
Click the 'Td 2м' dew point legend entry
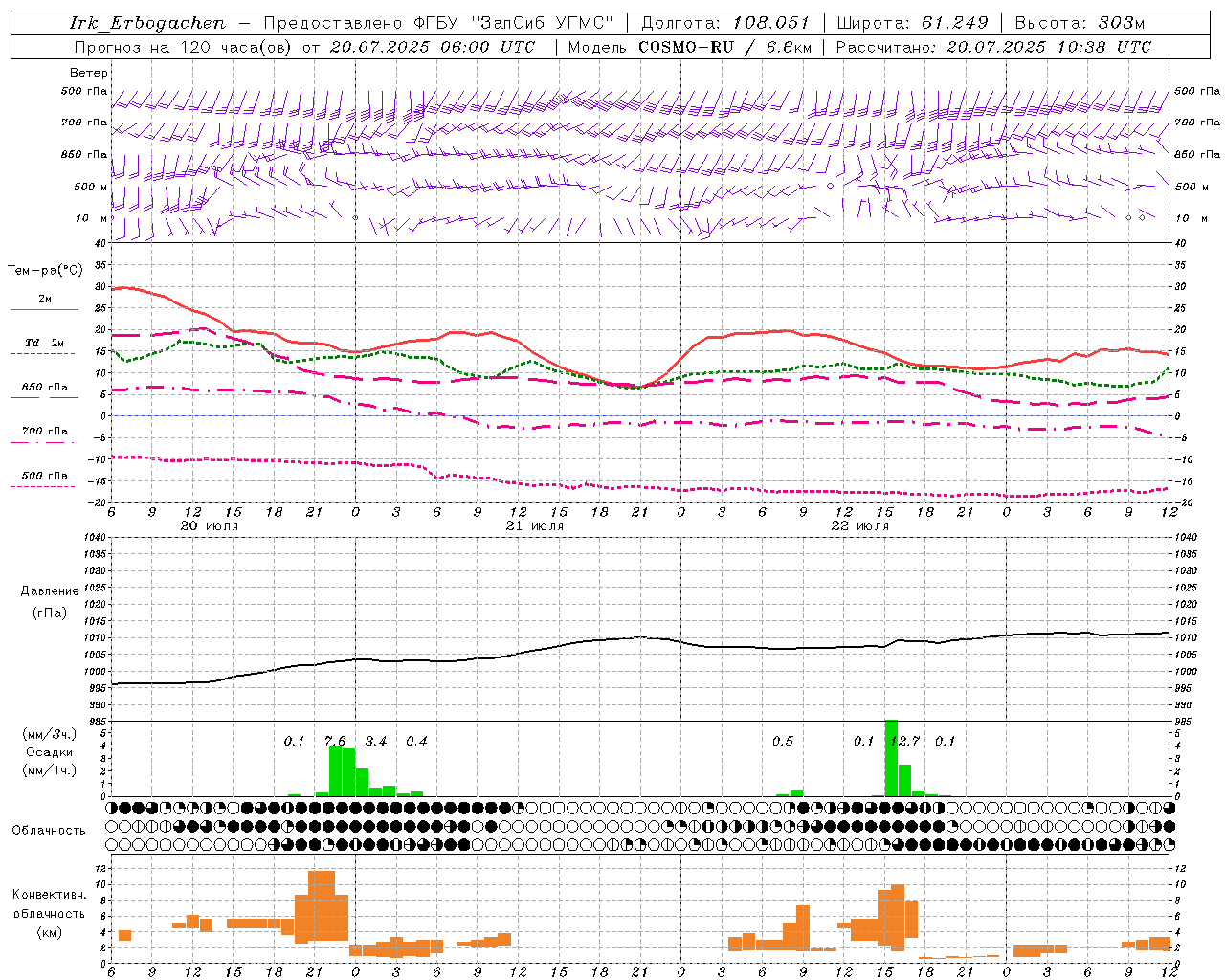45,343
